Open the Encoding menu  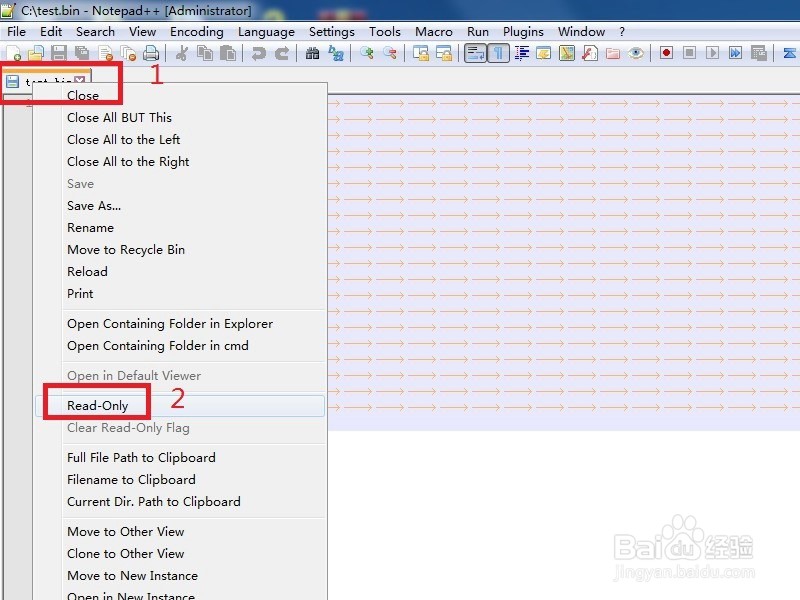[197, 32]
